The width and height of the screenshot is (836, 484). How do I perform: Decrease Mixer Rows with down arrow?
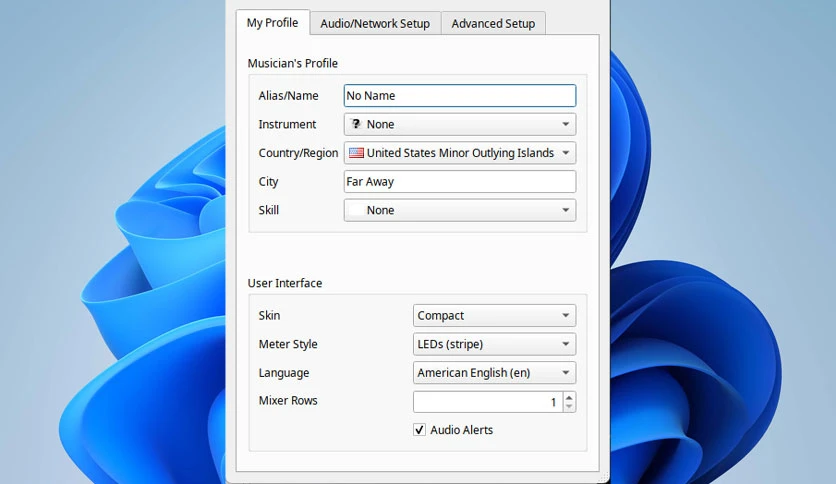(x=569, y=407)
